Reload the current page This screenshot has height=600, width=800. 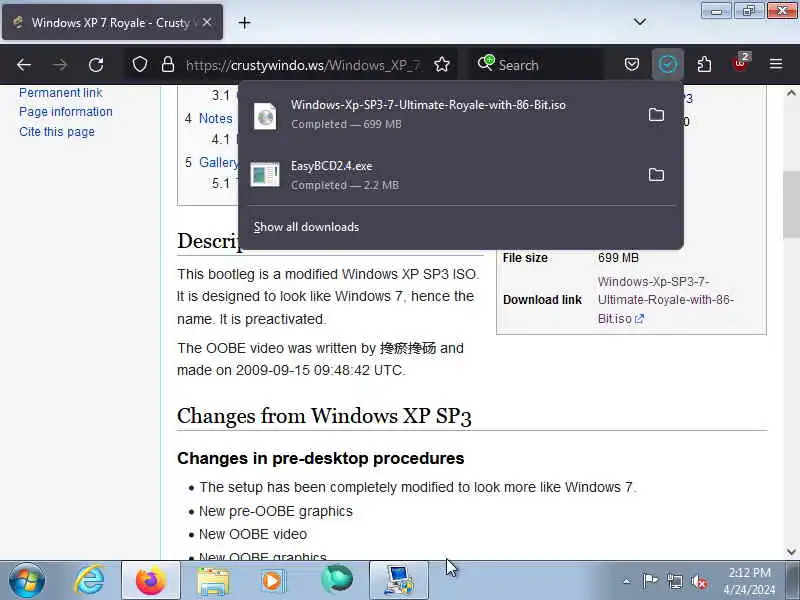pos(96,65)
